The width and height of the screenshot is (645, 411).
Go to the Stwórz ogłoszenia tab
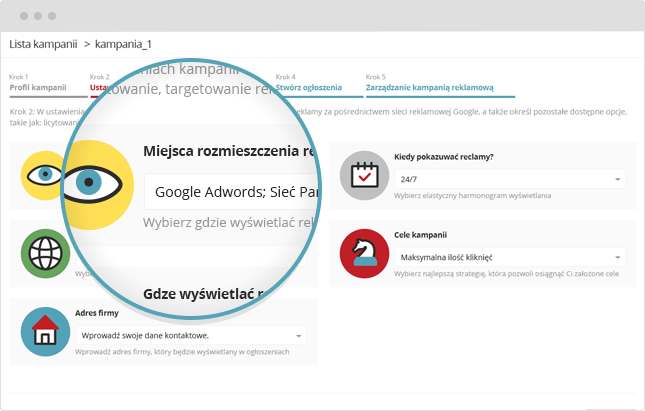[x=299, y=88]
